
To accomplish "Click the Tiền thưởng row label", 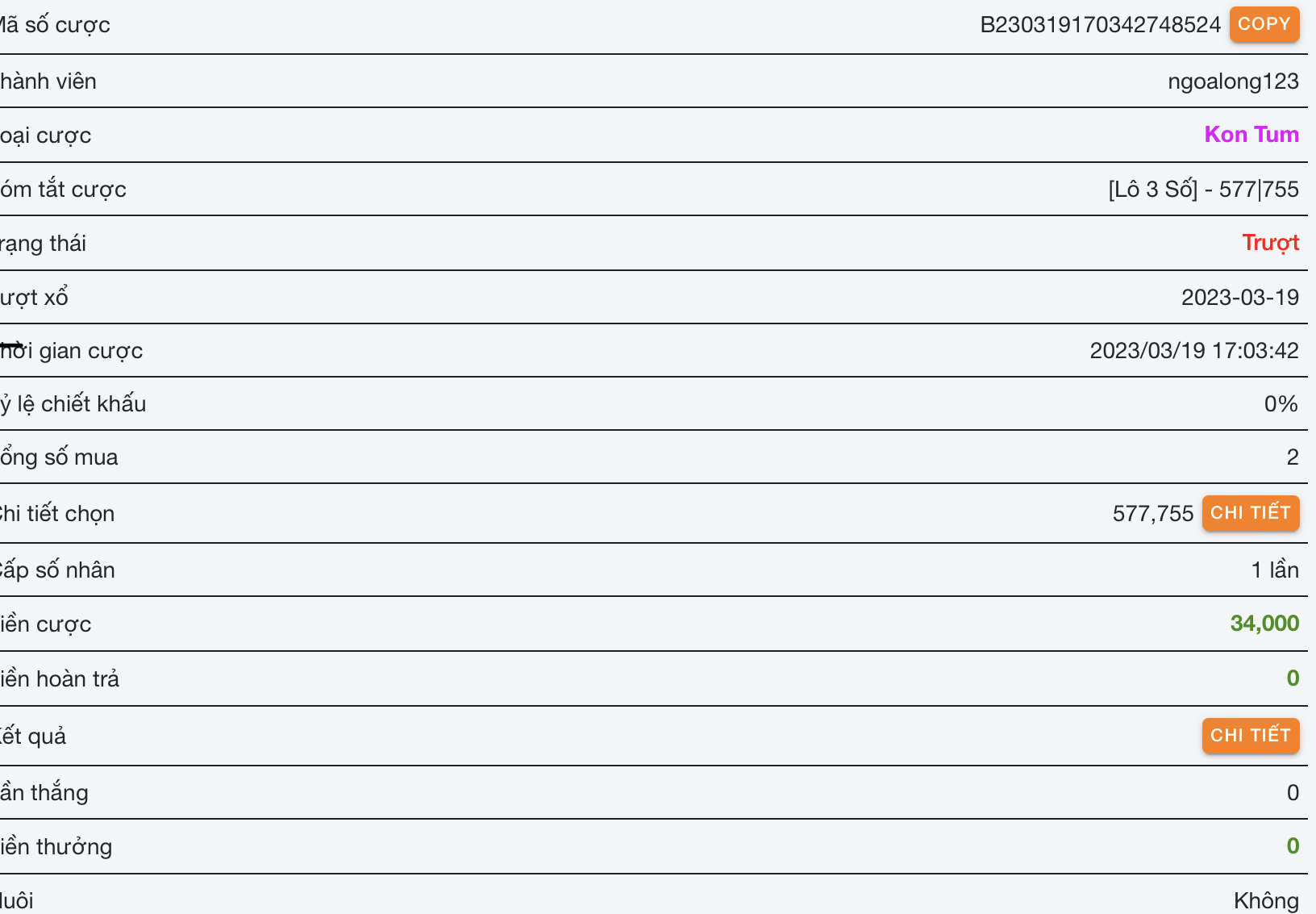I will pos(56,847).
